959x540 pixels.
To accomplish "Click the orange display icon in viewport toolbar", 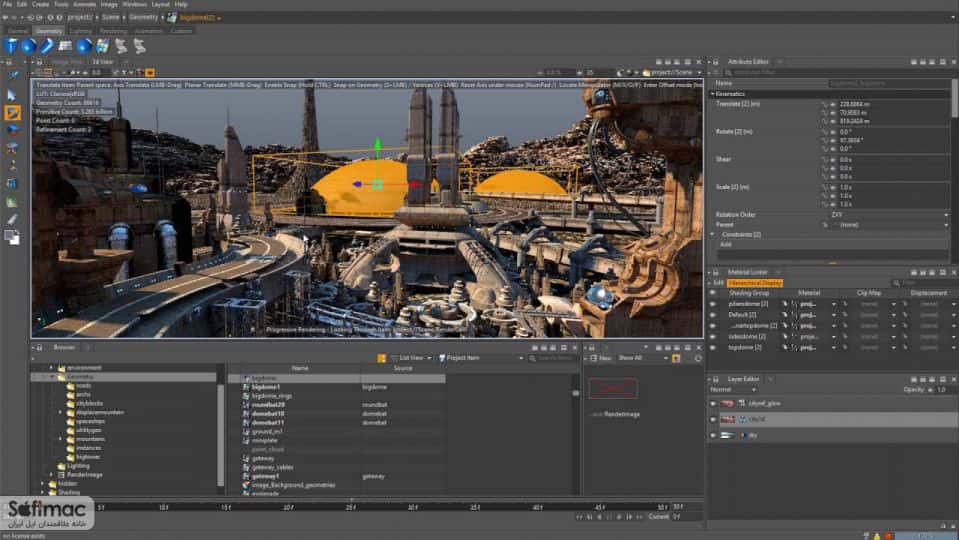I will click(x=150, y=72).
